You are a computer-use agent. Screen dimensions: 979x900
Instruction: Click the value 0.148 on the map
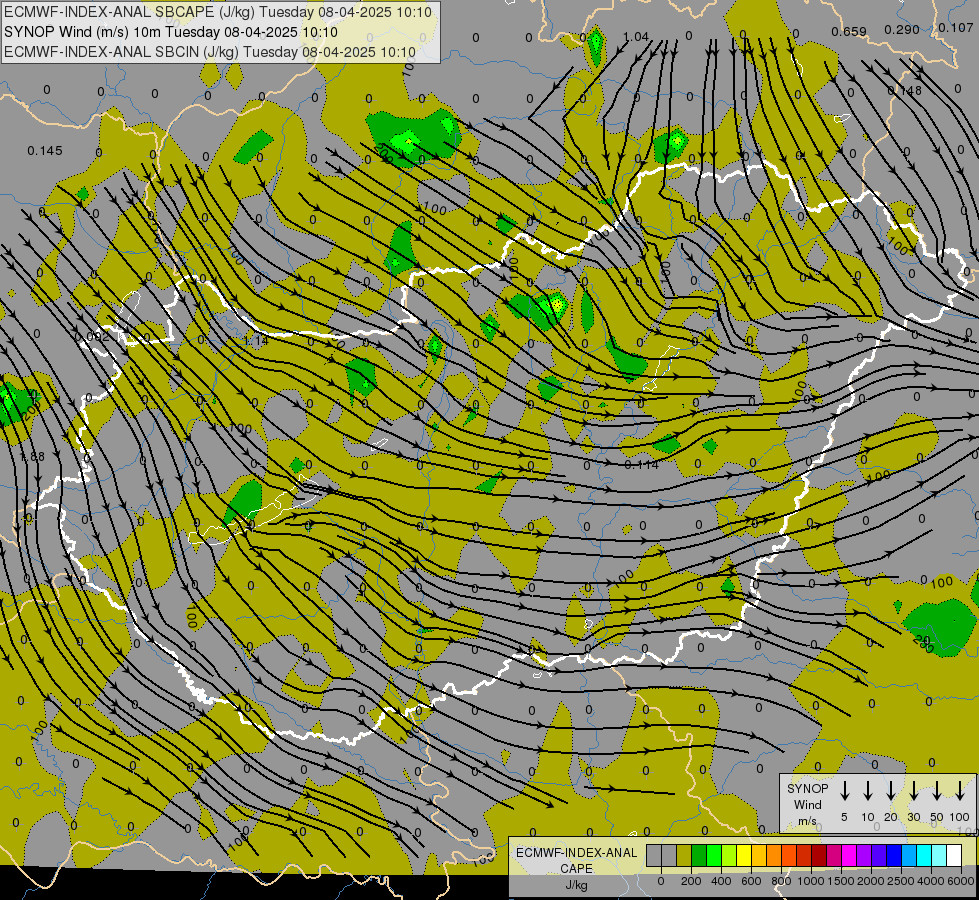tap(904, 91)
